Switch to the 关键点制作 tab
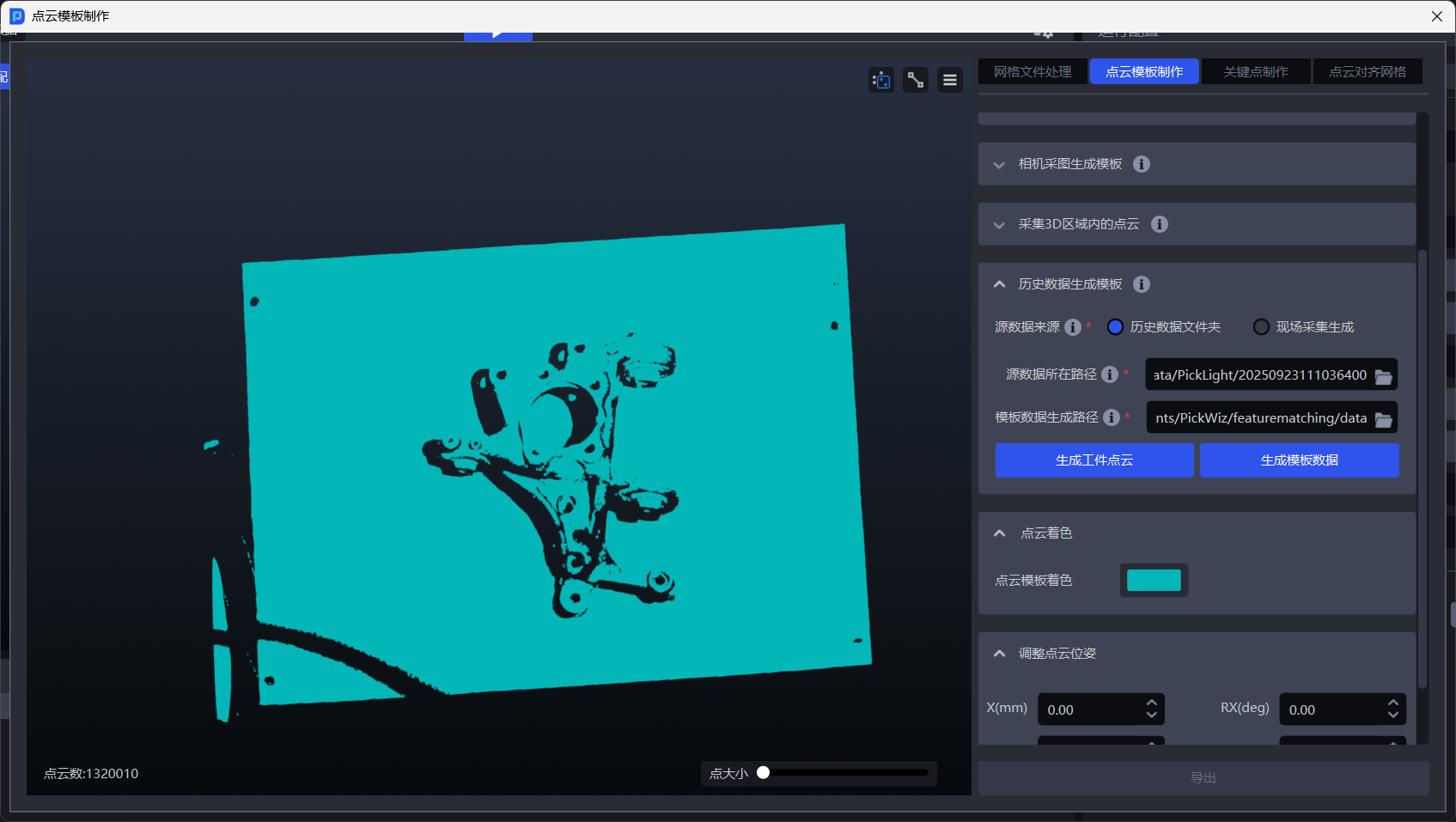Image resolution: width=1456 pixels, height=822 pixels. pos(1256,72)
